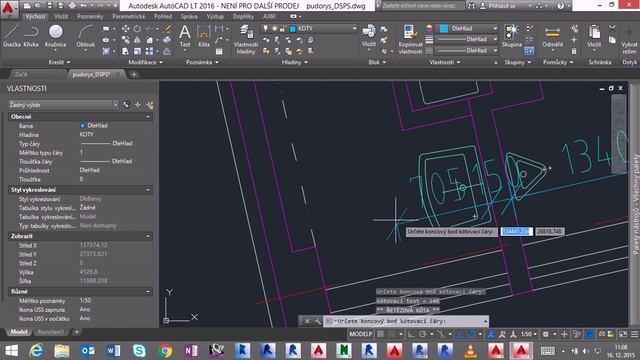Click the KÓTY layer color swatch
Image resolution: width=640 pixels, height=360 pixels.
click(x=293, y=29)
